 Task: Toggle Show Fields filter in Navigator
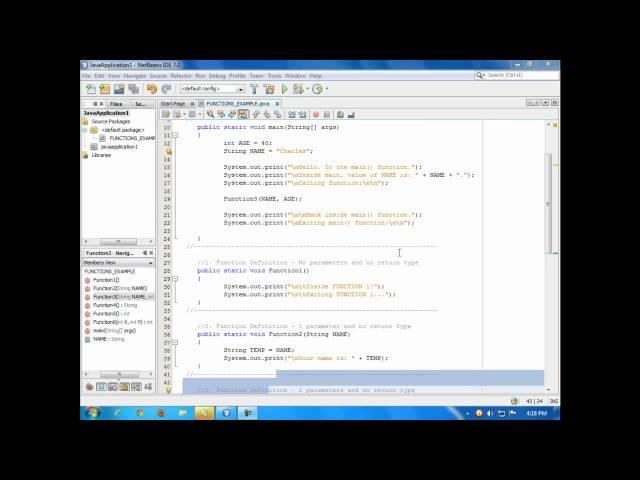101,386
